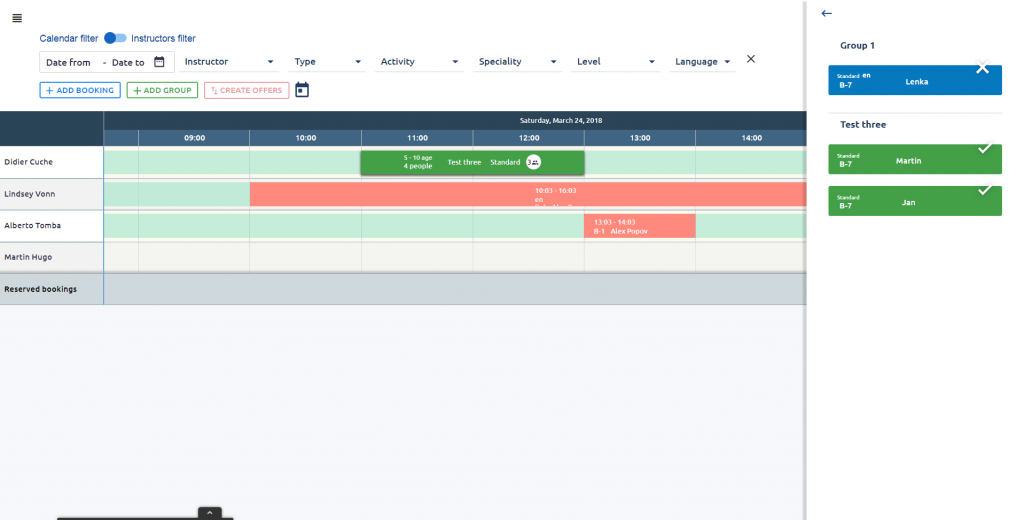Screen dimensions: 1024x520
Task: Click the 09:00 time column header
Action: (x=195, y=138)
